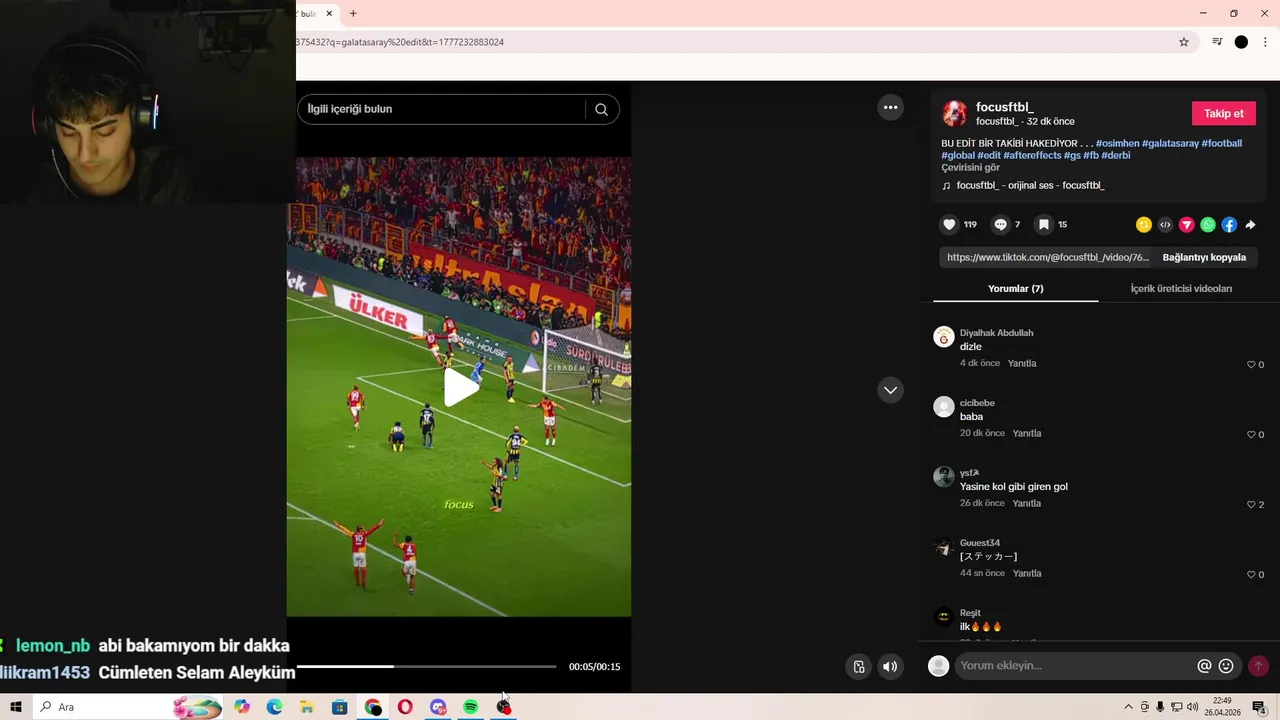The image size is (1280, 720).
Task: Close the current browser tab
Action: click(329, 14)
